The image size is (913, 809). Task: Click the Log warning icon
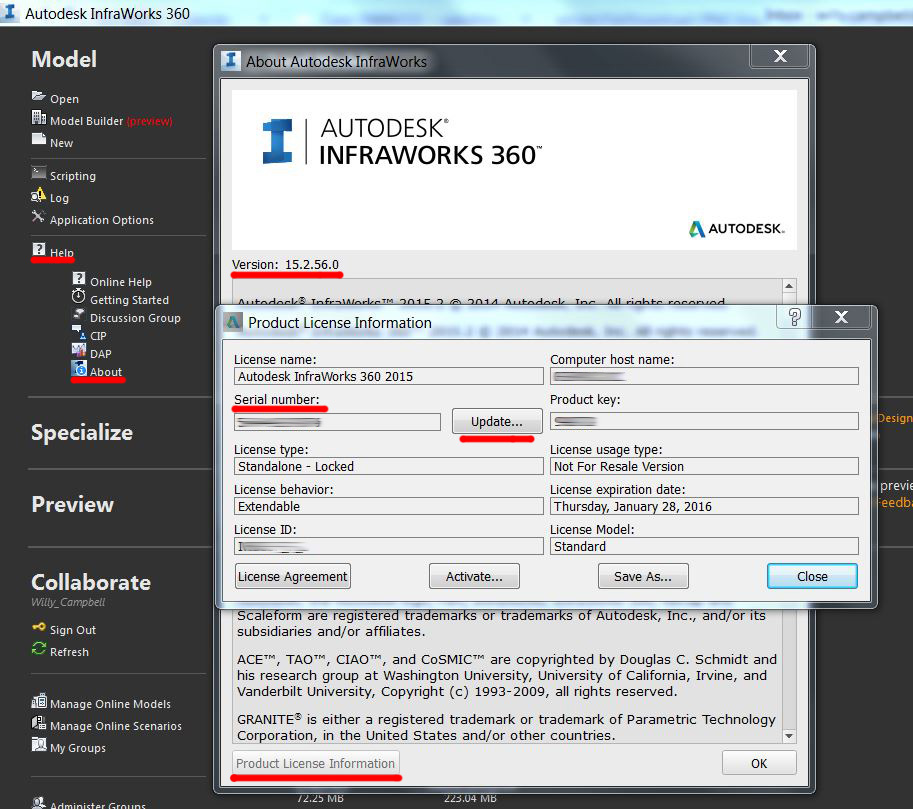tap(38, 195)
